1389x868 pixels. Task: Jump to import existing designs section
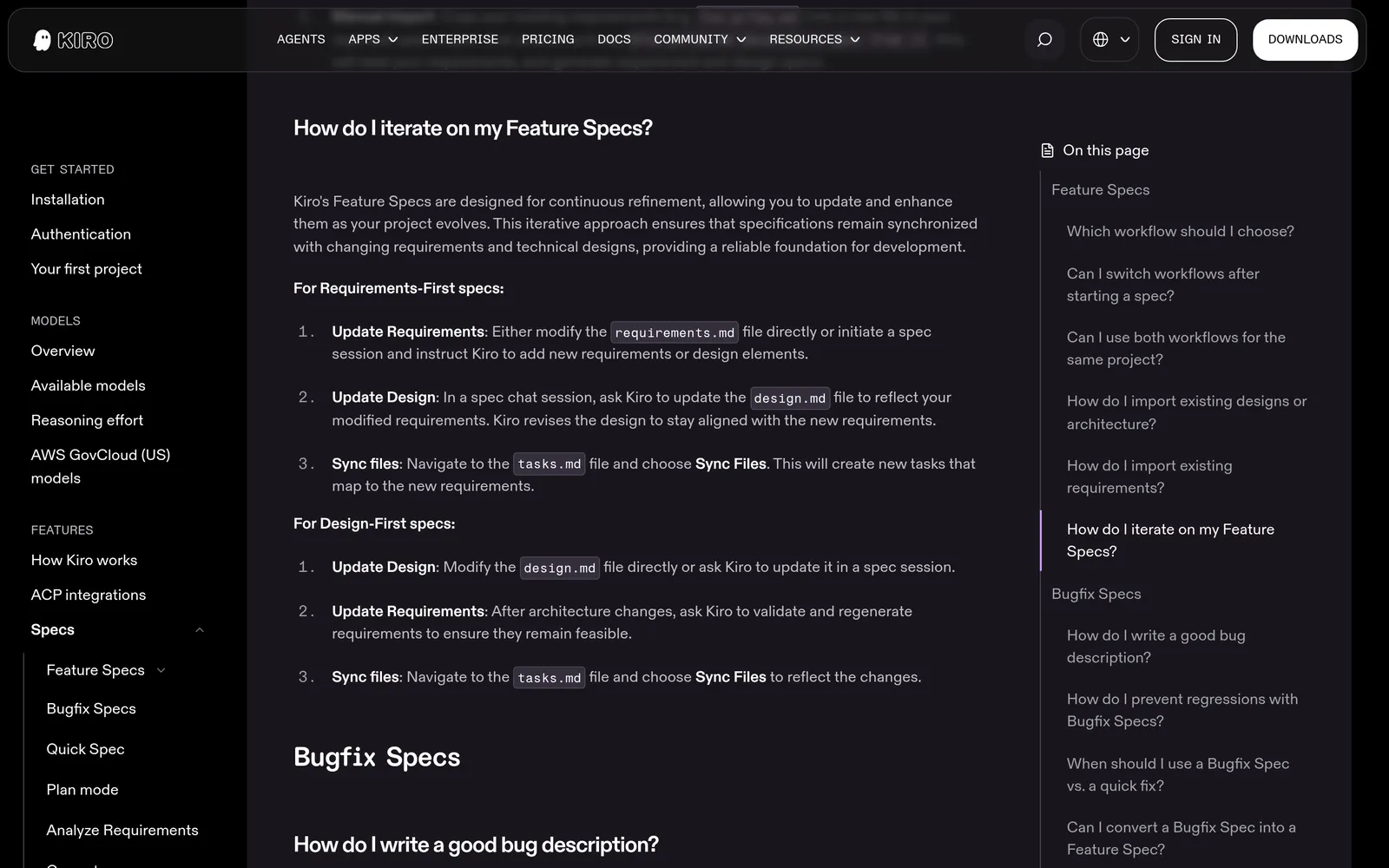click(1186, 412)
